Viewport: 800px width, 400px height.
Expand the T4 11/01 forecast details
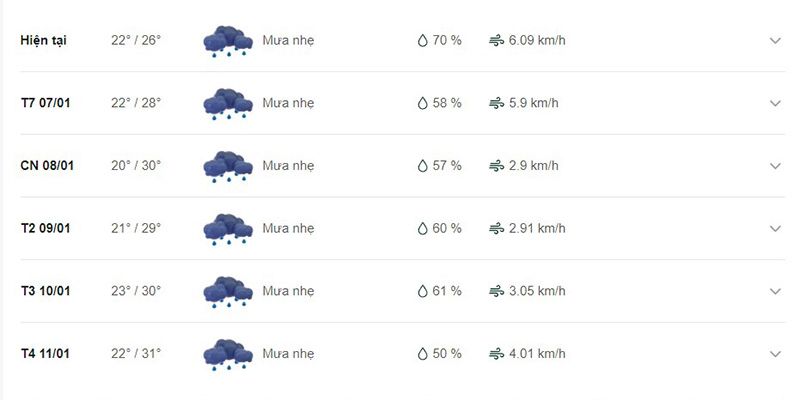775,354
